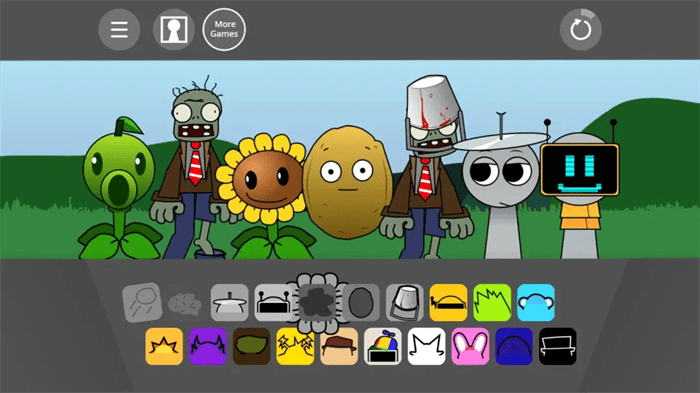Click the circular reset arrow button
Screen dimensions: 700x393
pos(580,29)
